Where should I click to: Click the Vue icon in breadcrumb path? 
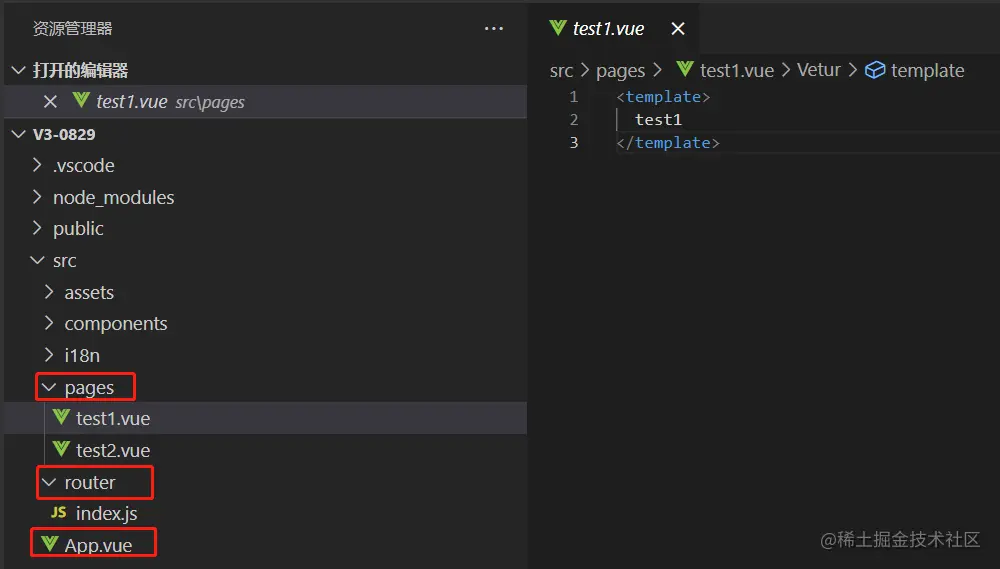[685, 69]
